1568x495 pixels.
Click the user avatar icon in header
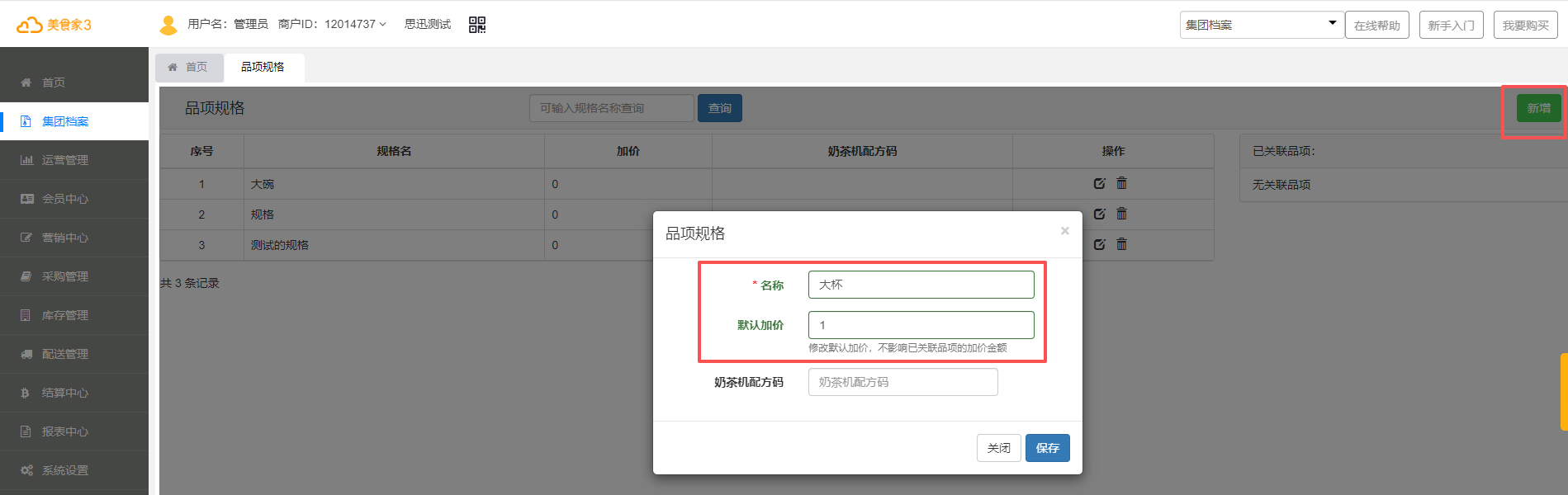[x=168, y=25]
